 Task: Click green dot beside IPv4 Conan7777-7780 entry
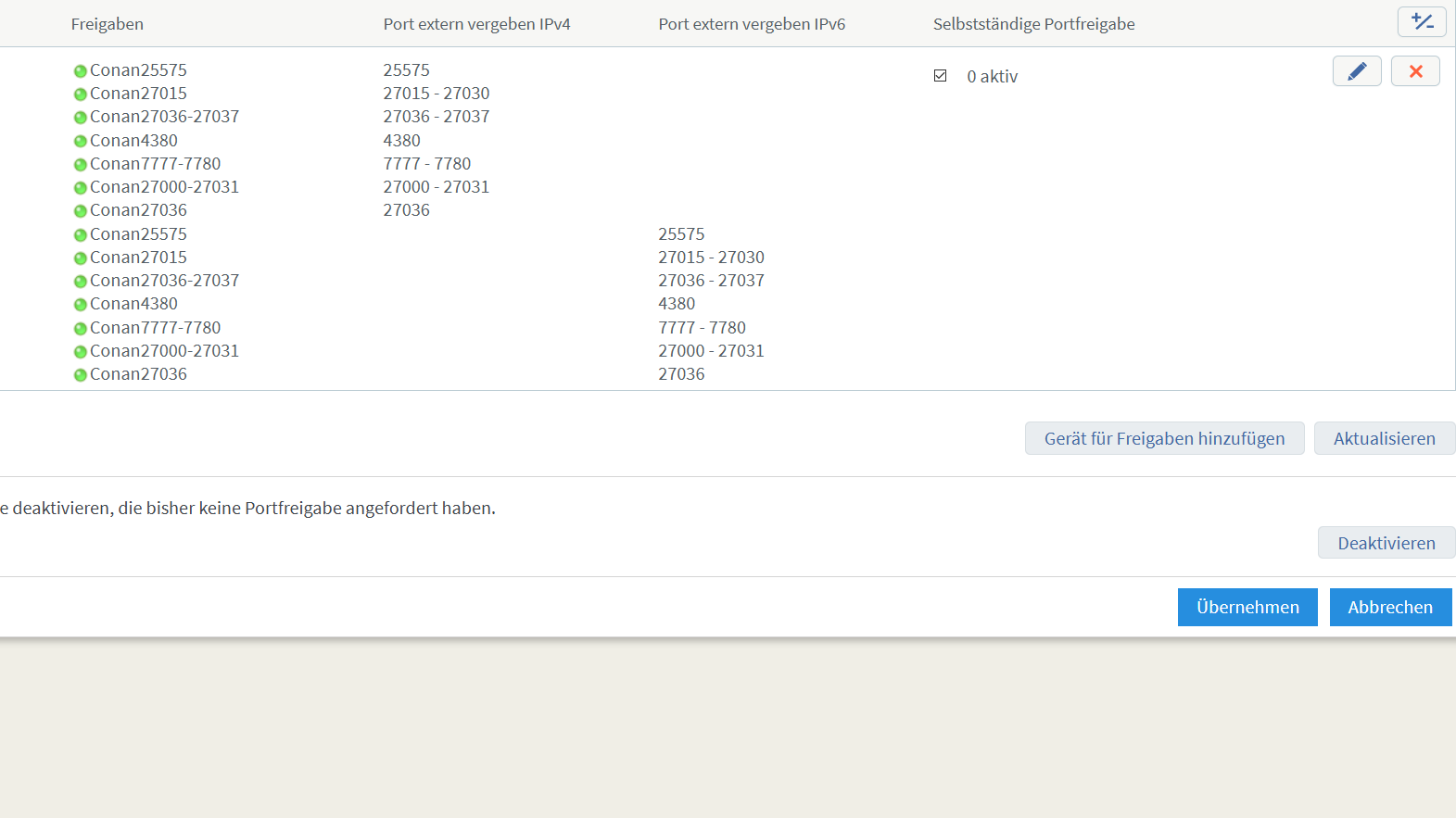(81, 165)
